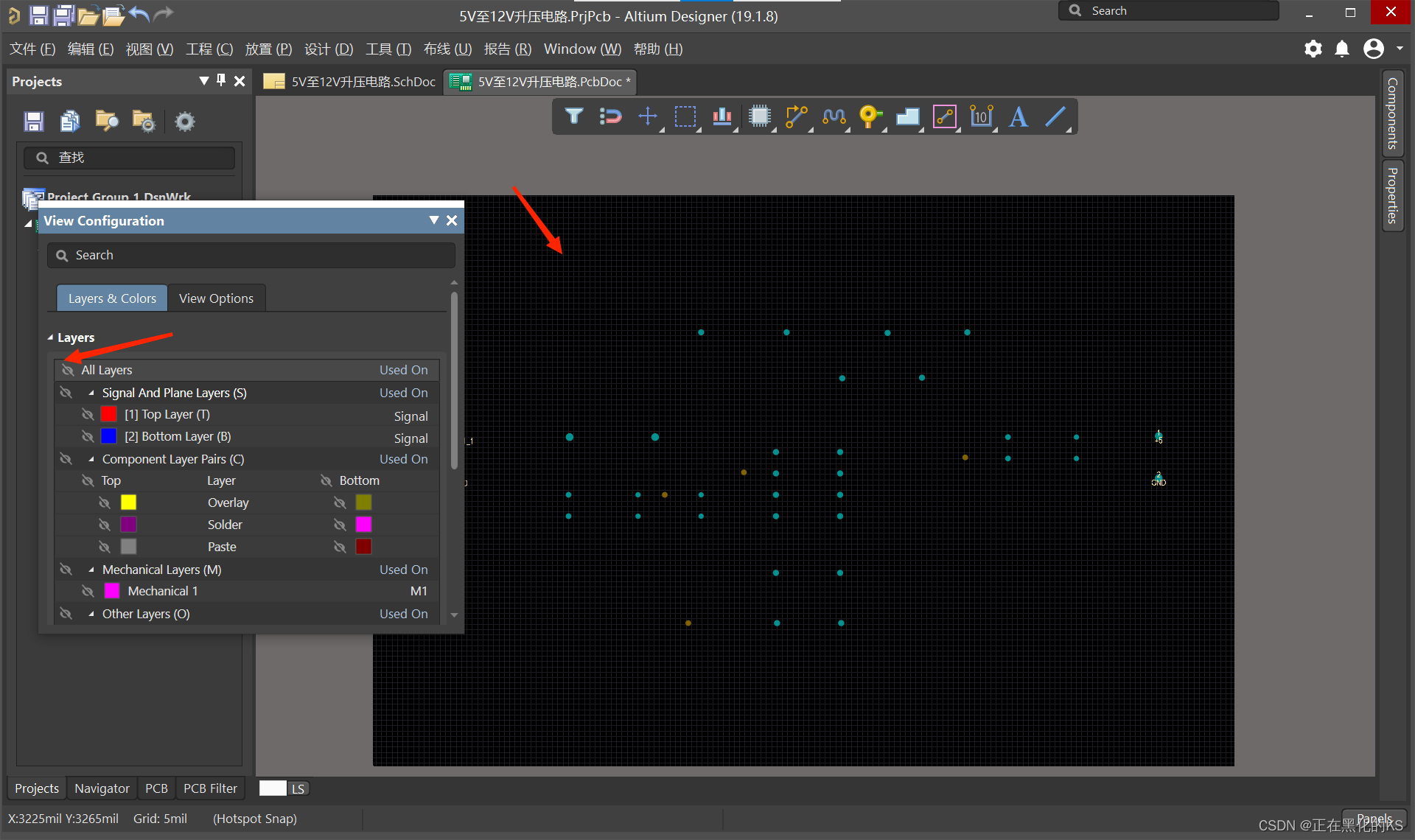Screen dimensions: 1415x840
Task: Toggle visibility of Top Layer
Action: click(88, 415)
